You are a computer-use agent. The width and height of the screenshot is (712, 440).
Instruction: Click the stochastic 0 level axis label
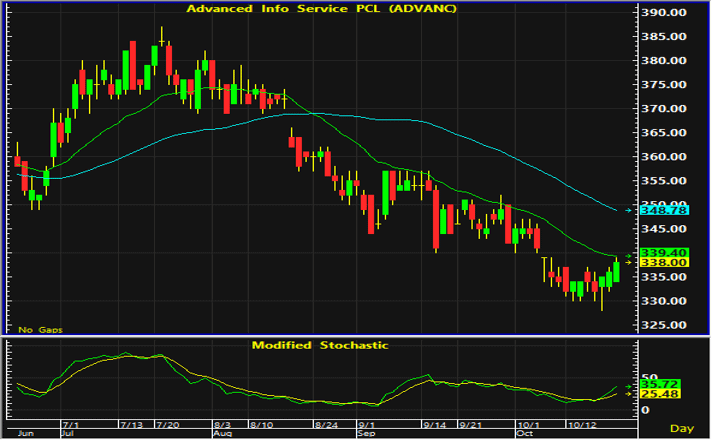[x=645, y=410]
